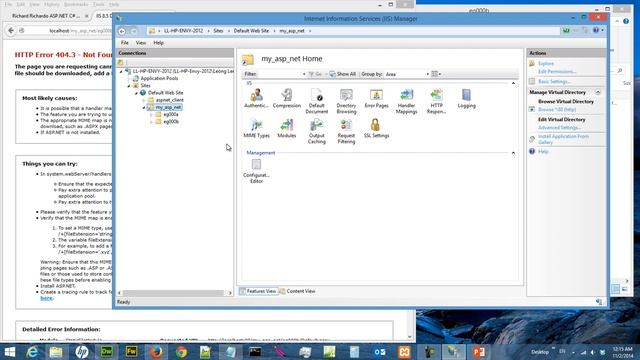This screenshot has width=640, height=360.
Task: Click the Edit Permissions action link
Action: [557, 71]
